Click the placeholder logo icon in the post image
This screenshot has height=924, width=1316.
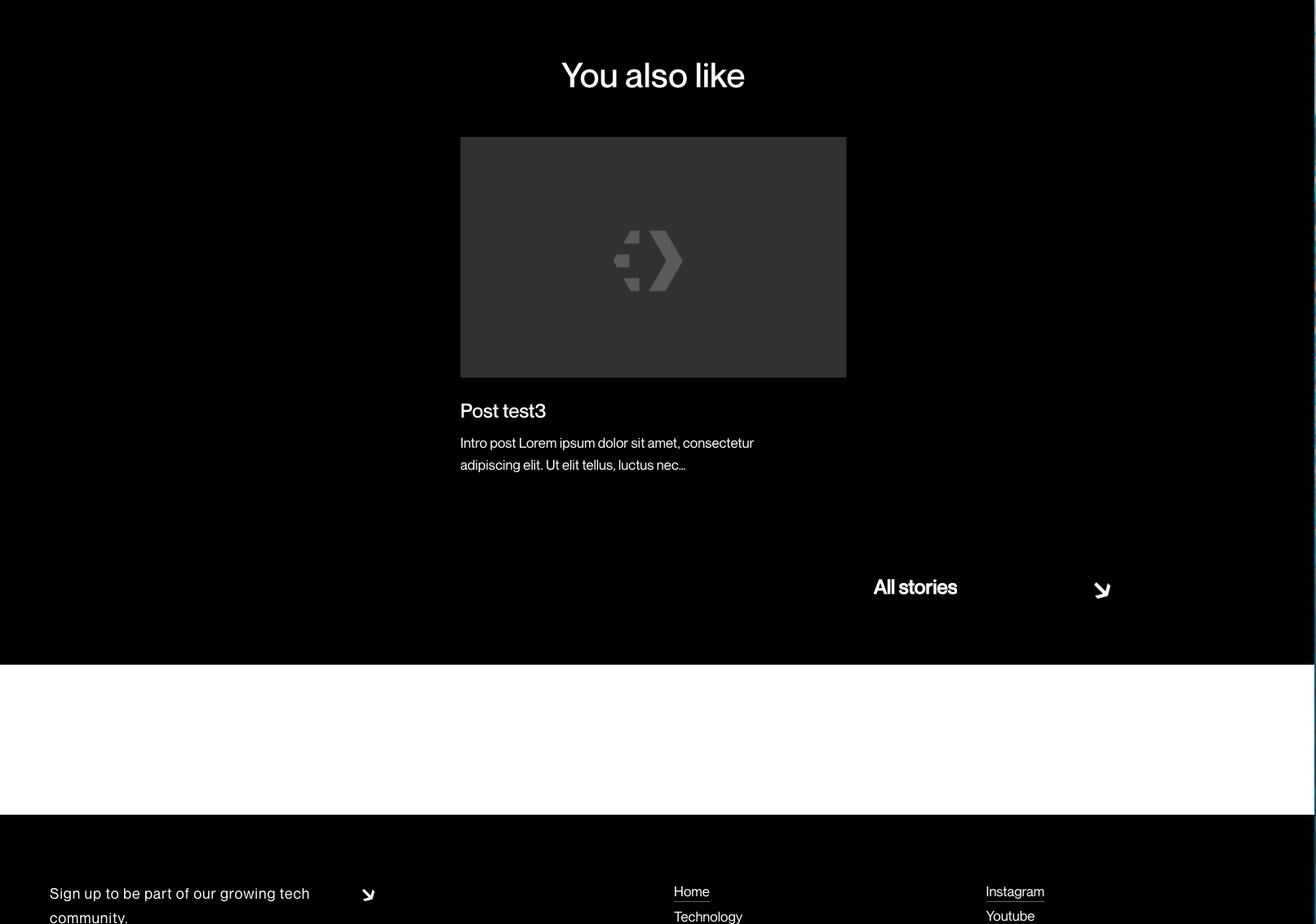649,260
